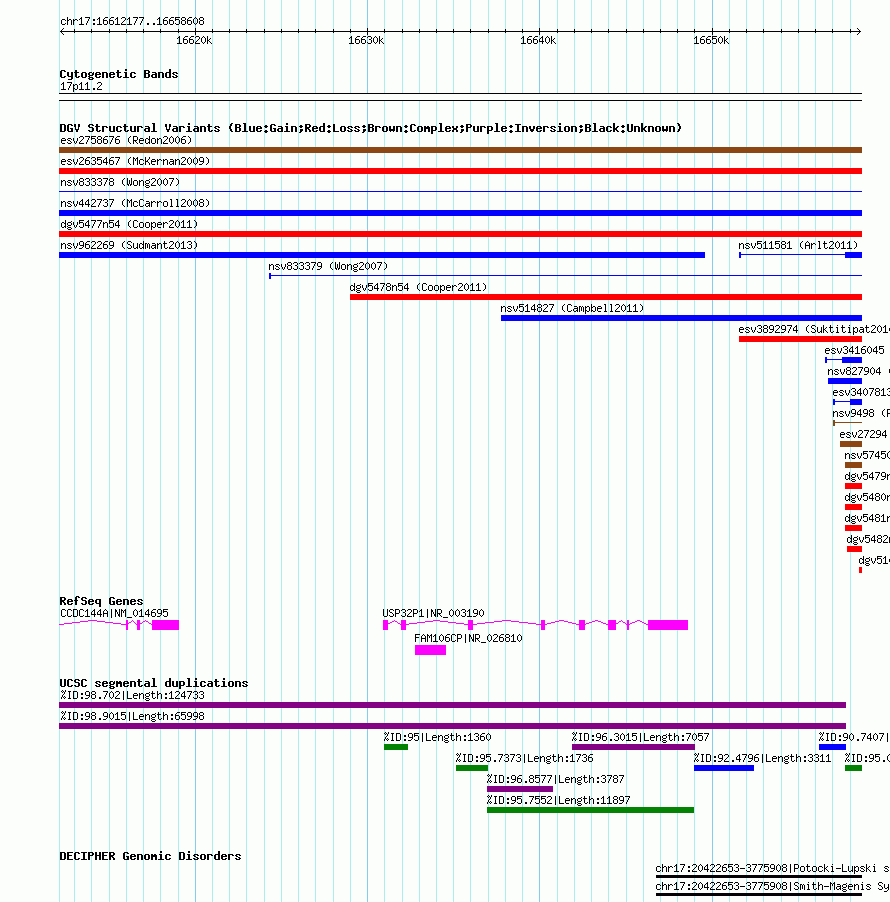Click the 16620k ruler marker

[194, 41]
